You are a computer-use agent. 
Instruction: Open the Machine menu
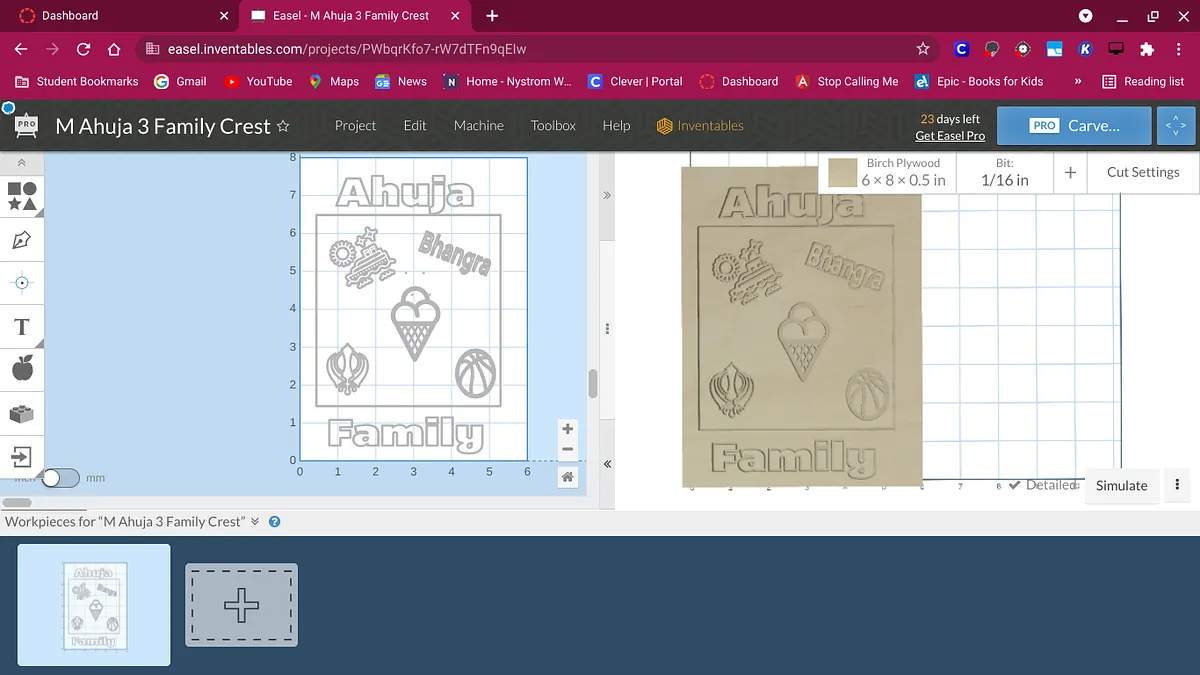(x=479, y=125)
